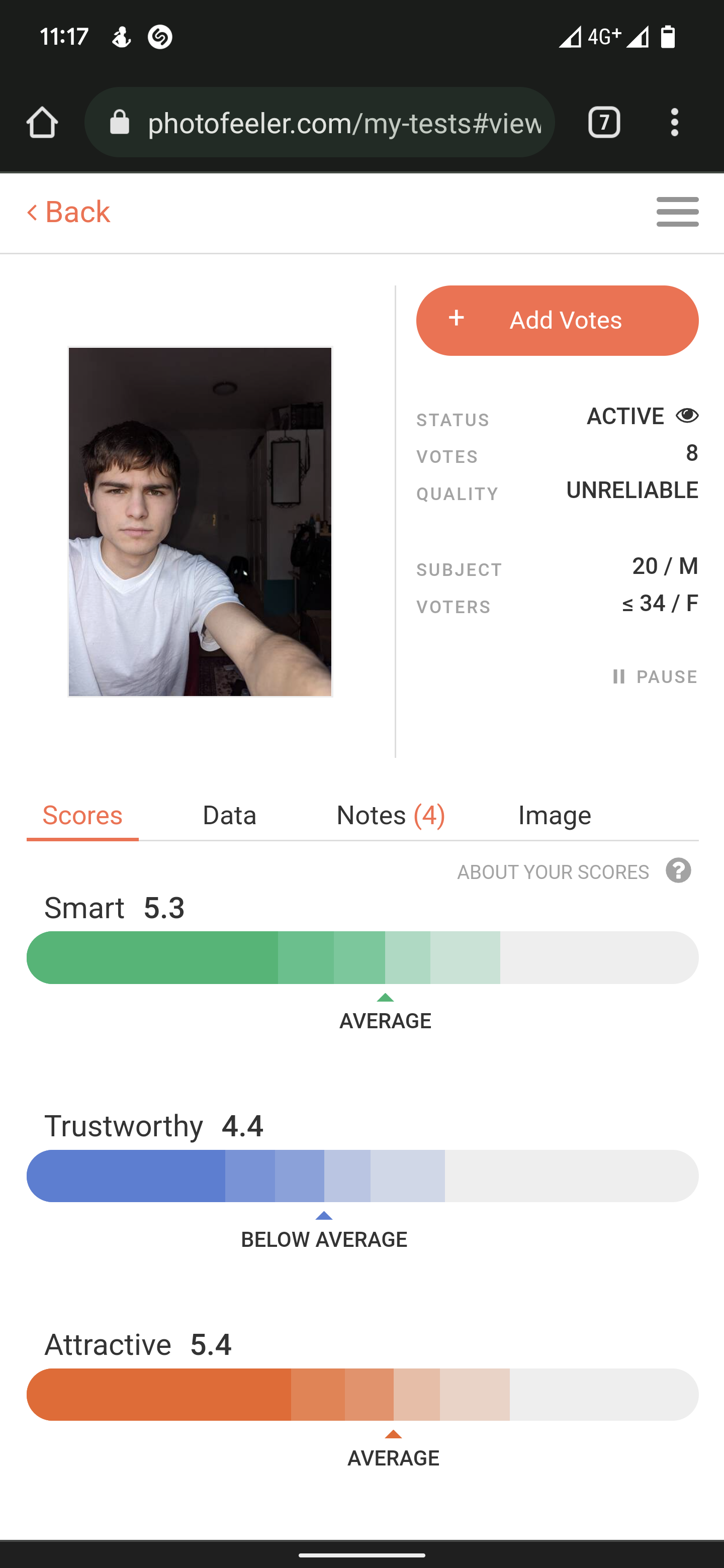The height and width of the screenshot is (1568, 724).
Task: Open the Chrome three-dot overflow menu
Action: [674, 122]
